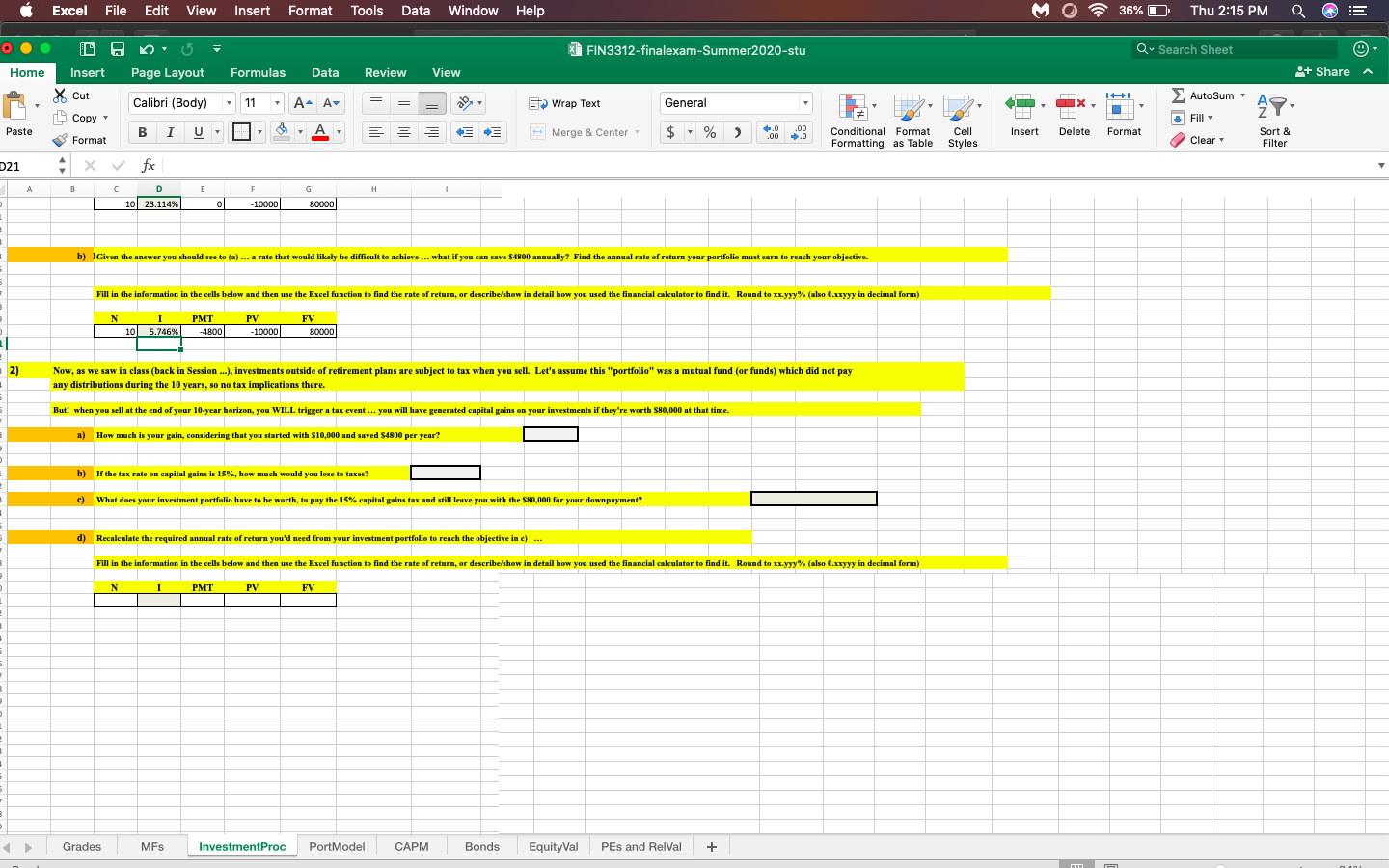Increase font size with larger A icon
This screenshot has height=868, width=1389.
[x=302, y=103]
